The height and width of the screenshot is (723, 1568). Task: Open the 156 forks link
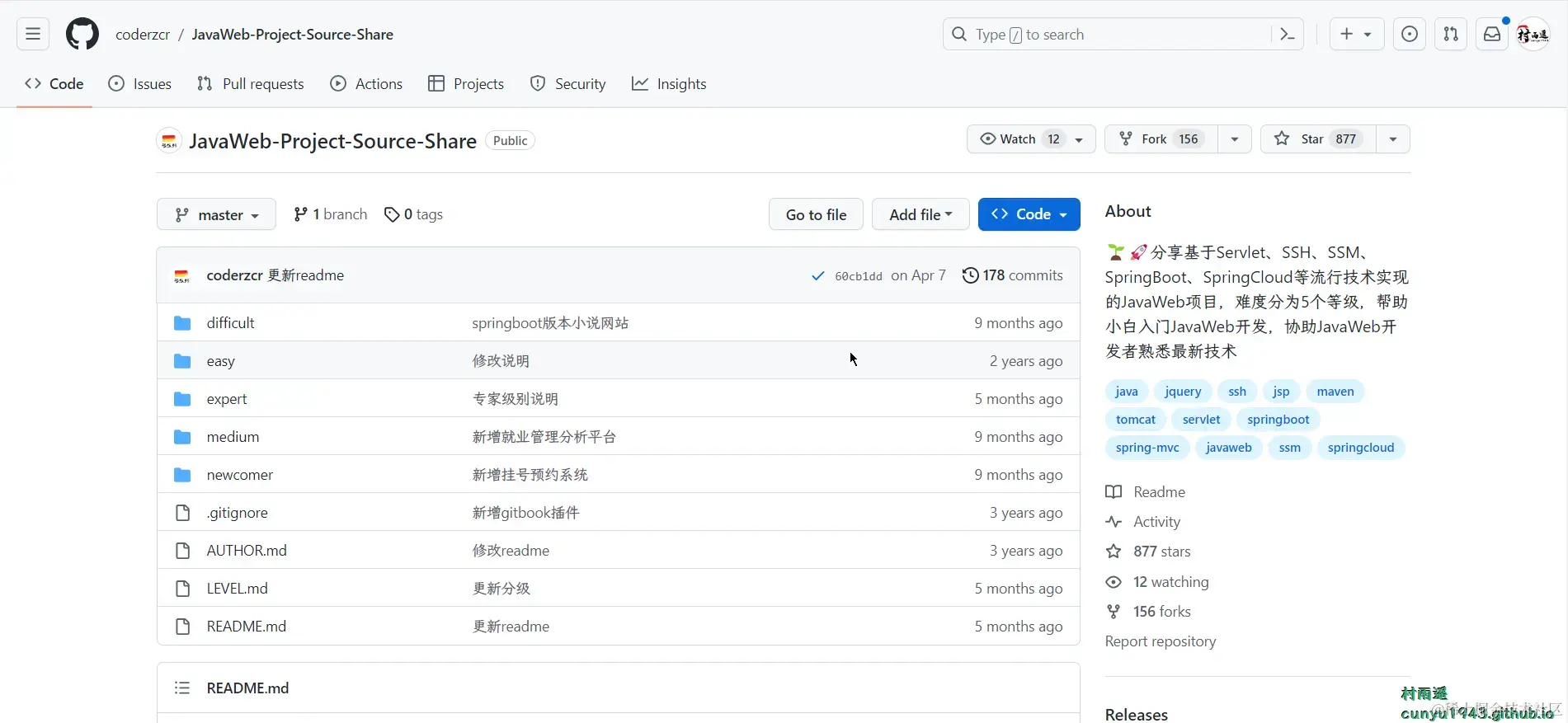click(x=1162, y=612)
